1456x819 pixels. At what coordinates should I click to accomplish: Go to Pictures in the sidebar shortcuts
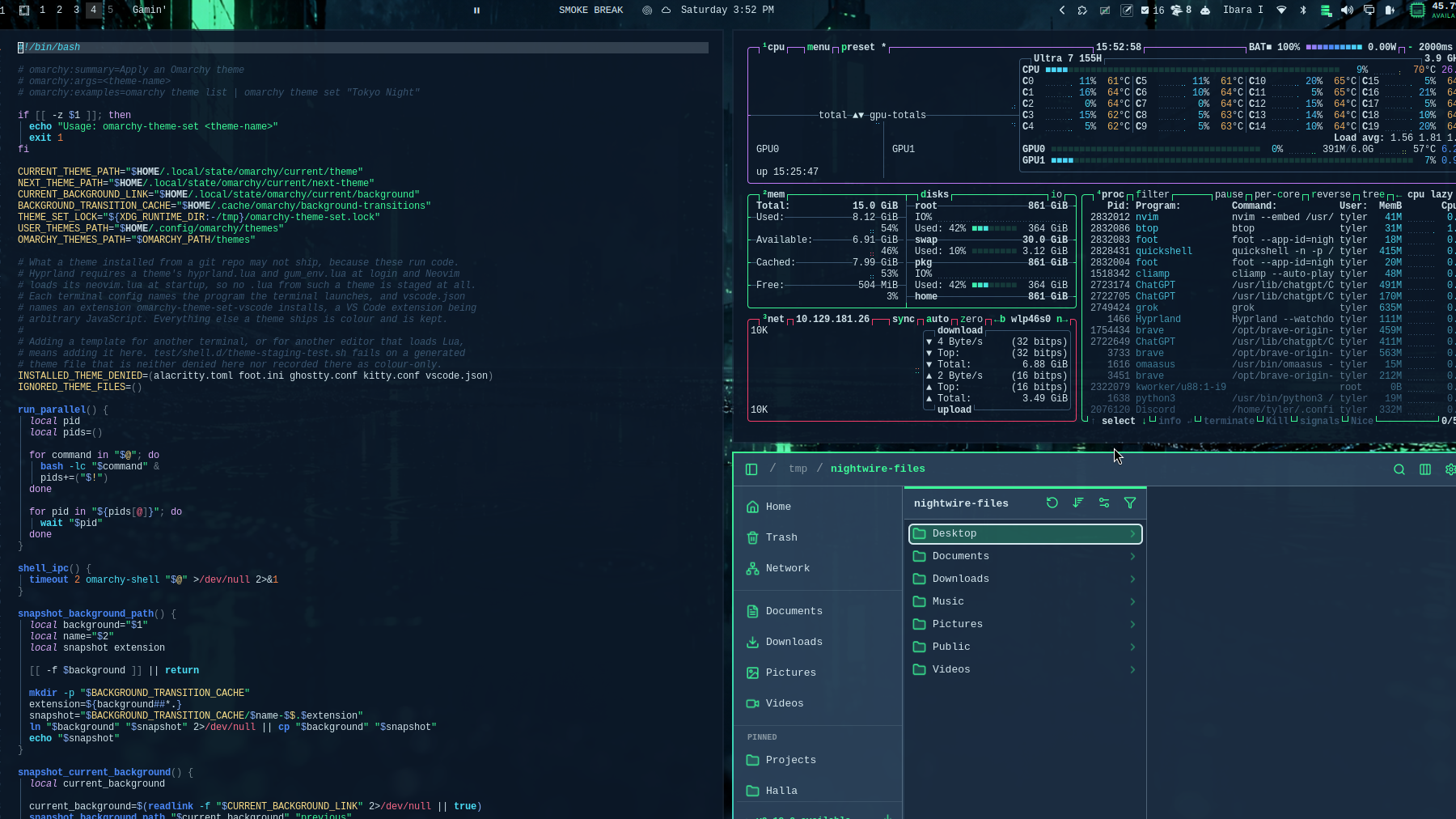(819, 673)
